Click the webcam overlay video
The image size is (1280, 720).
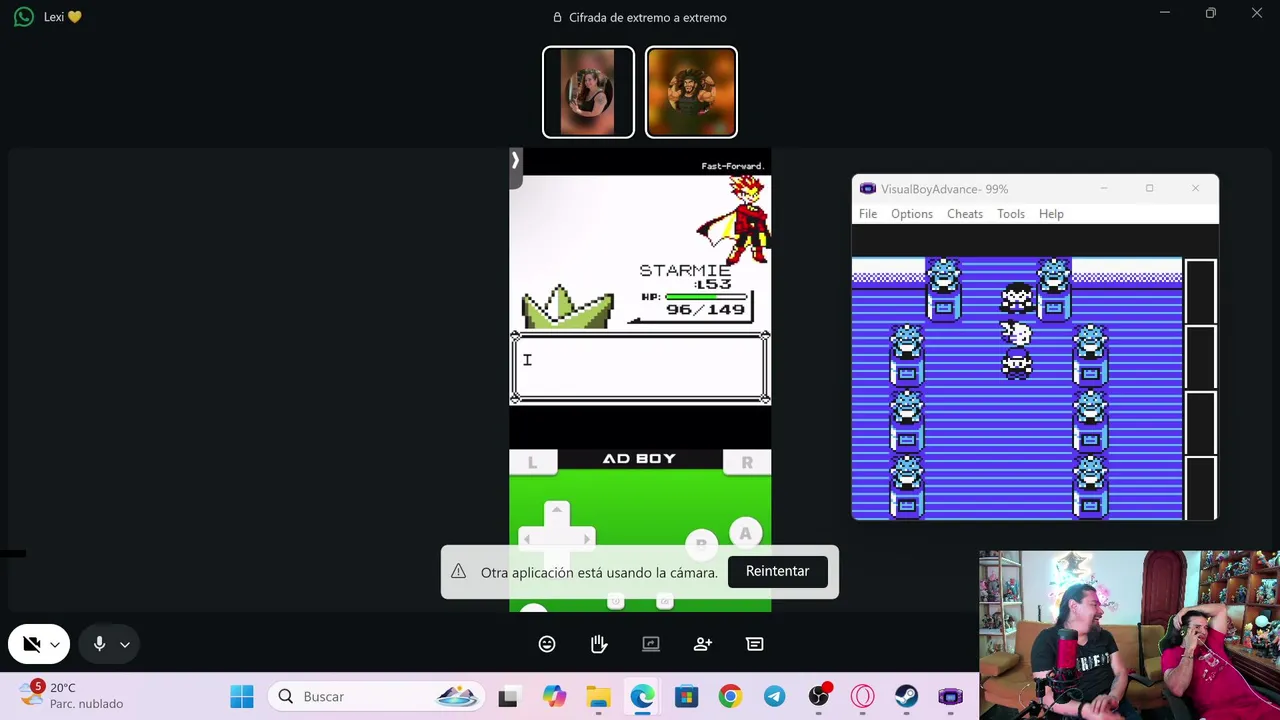point(1129,635)
